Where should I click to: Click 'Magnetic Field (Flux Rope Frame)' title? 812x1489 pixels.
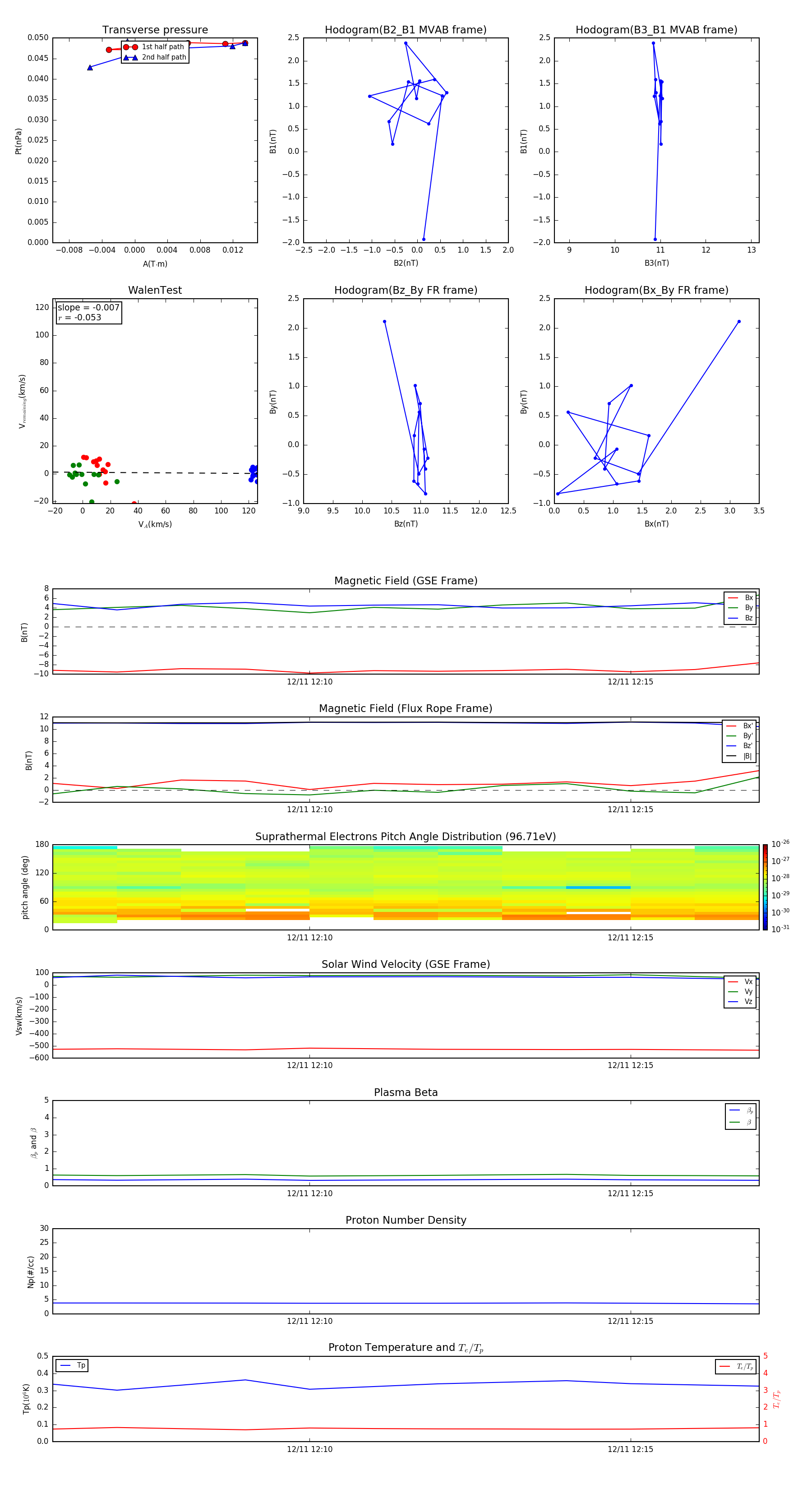(x=406, y=709)
